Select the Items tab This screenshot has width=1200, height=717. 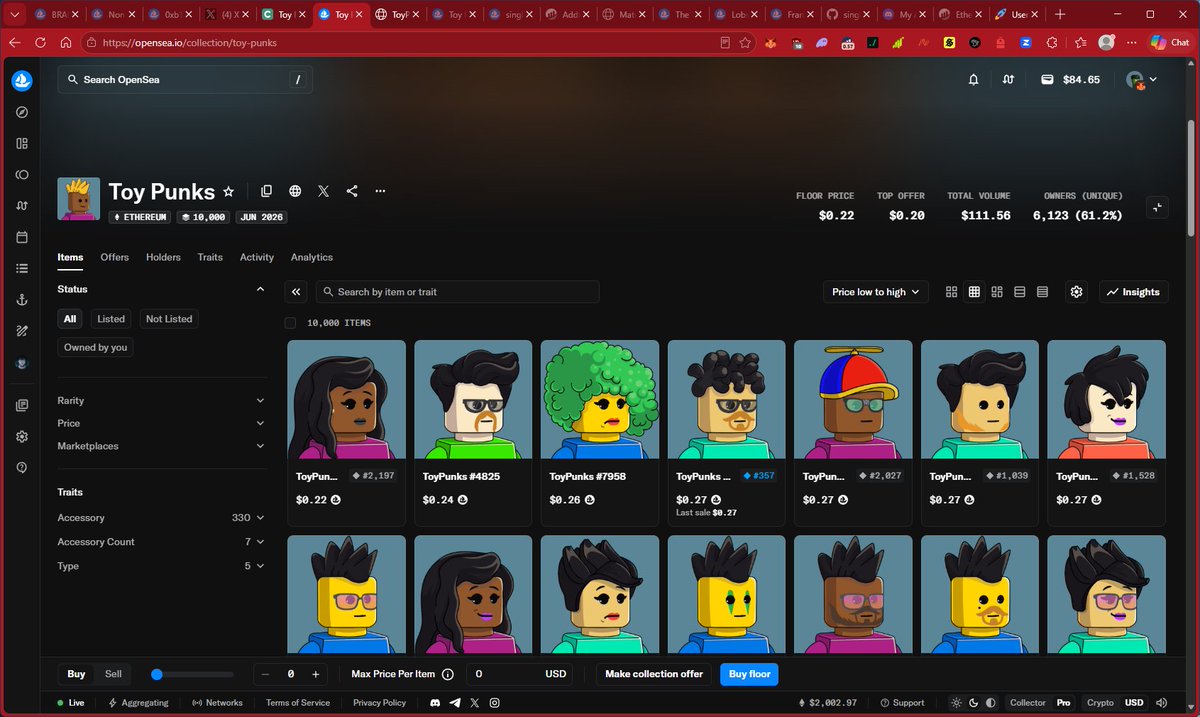[x=70, y=257]
